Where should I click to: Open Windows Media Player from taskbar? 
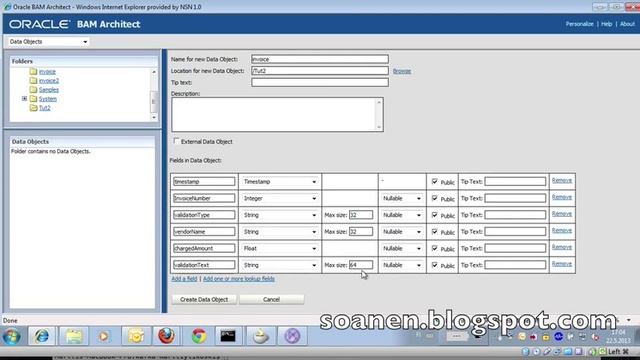coord(104,336)
